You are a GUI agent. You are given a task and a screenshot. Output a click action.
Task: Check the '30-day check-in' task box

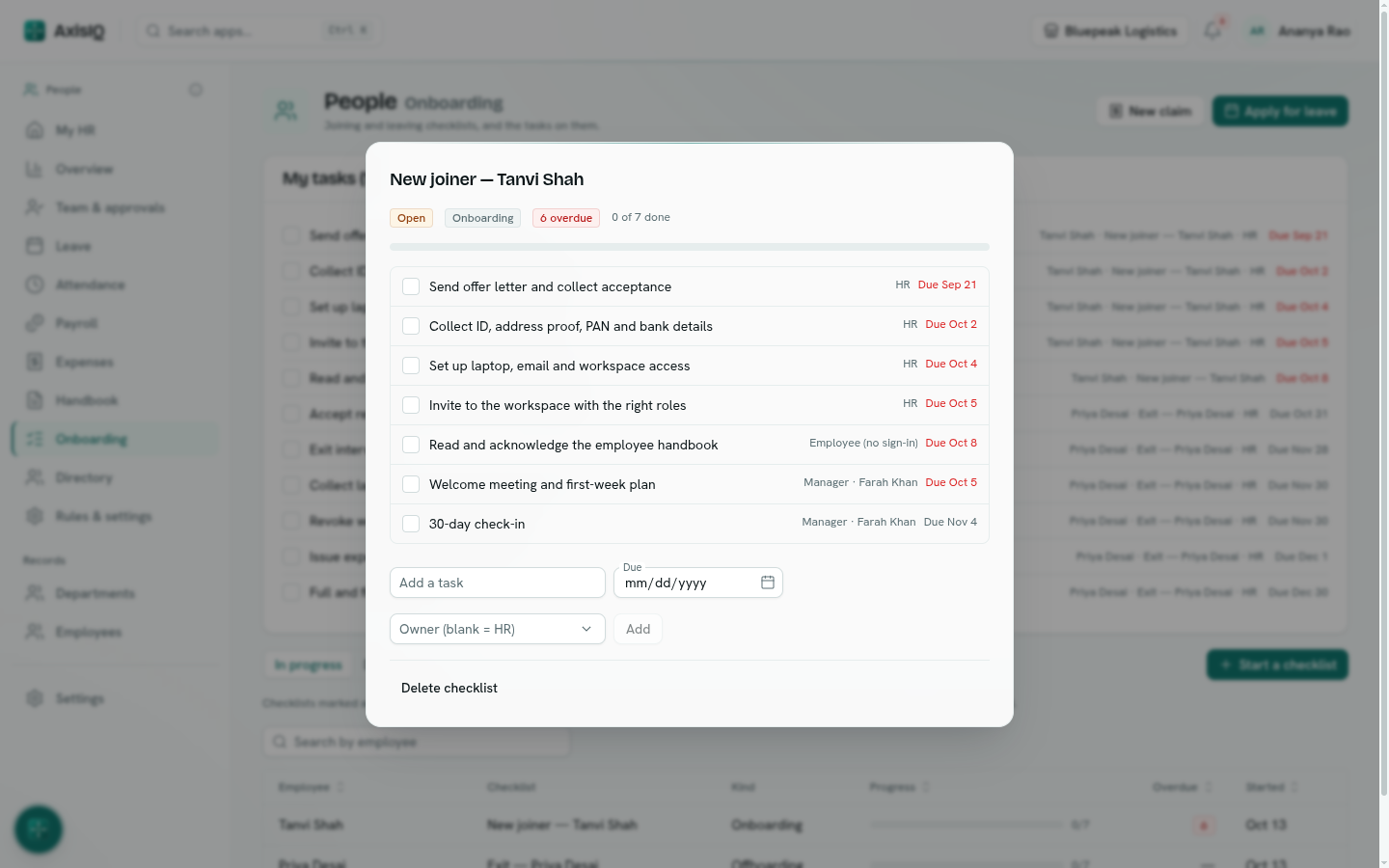click(x=411, y=524)
